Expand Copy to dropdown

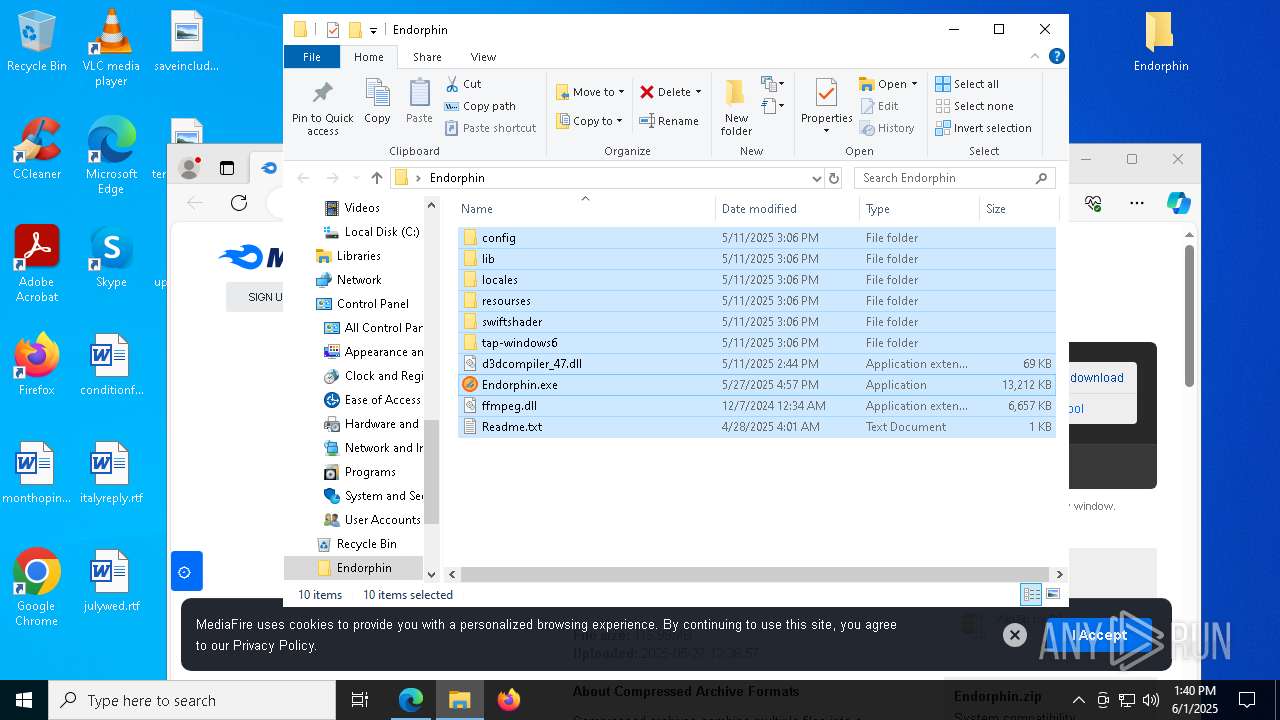point(619,121)
